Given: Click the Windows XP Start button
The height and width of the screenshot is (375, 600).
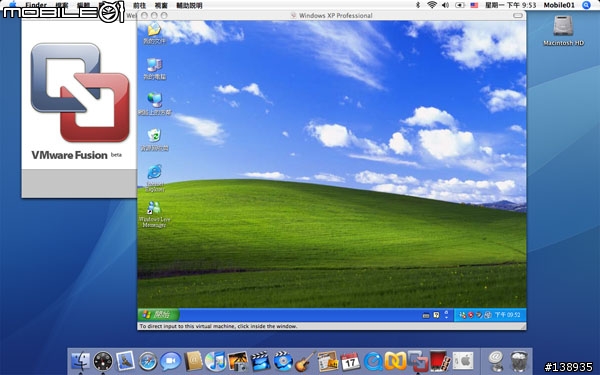Looking at the screenshot, I should click(x=158, y=315).
